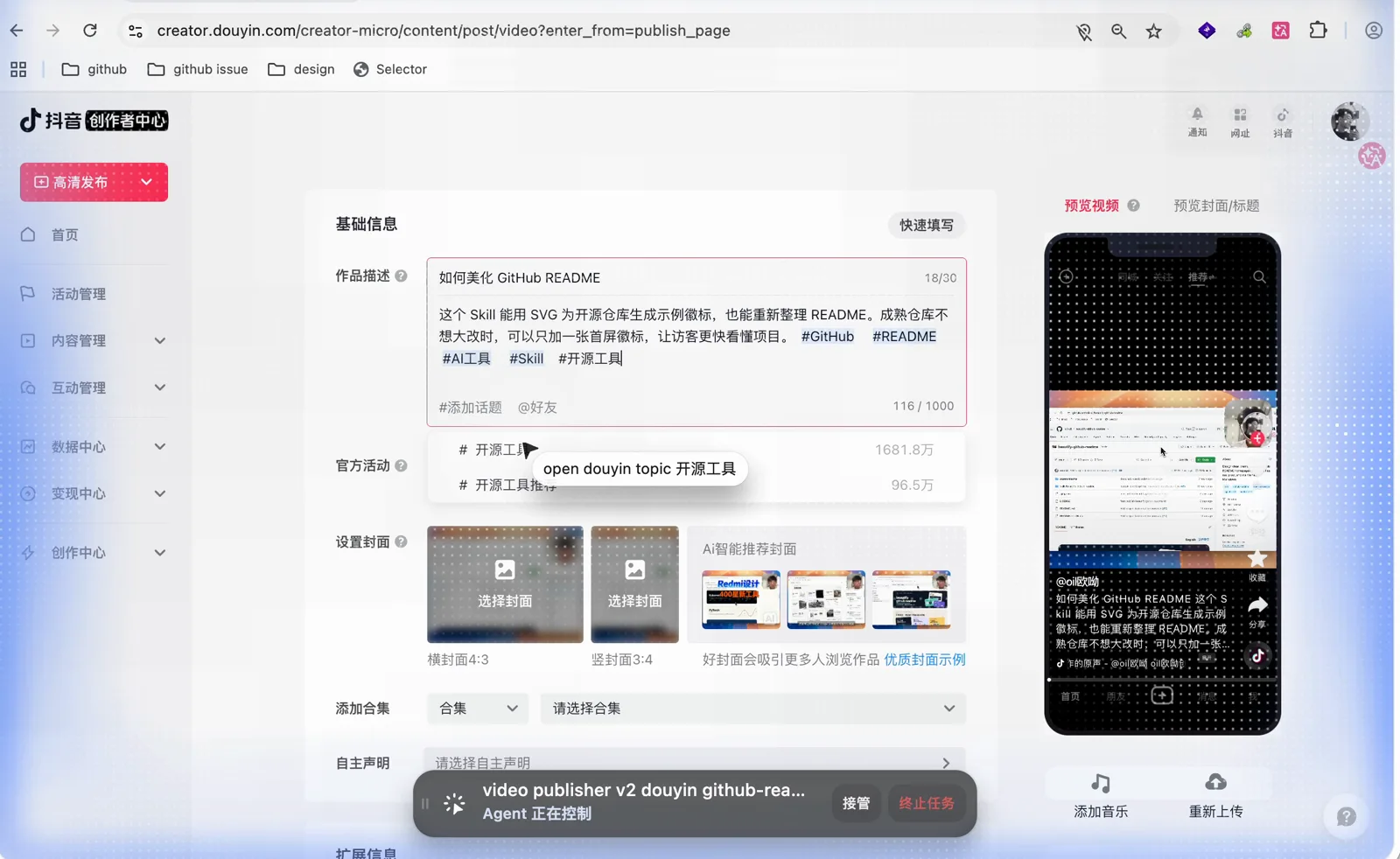Image resolution: width=1400 pixels, height=859 pixels.
Task: Switch to the 预览封面/标题 tab
Action: click(1216, 206)
